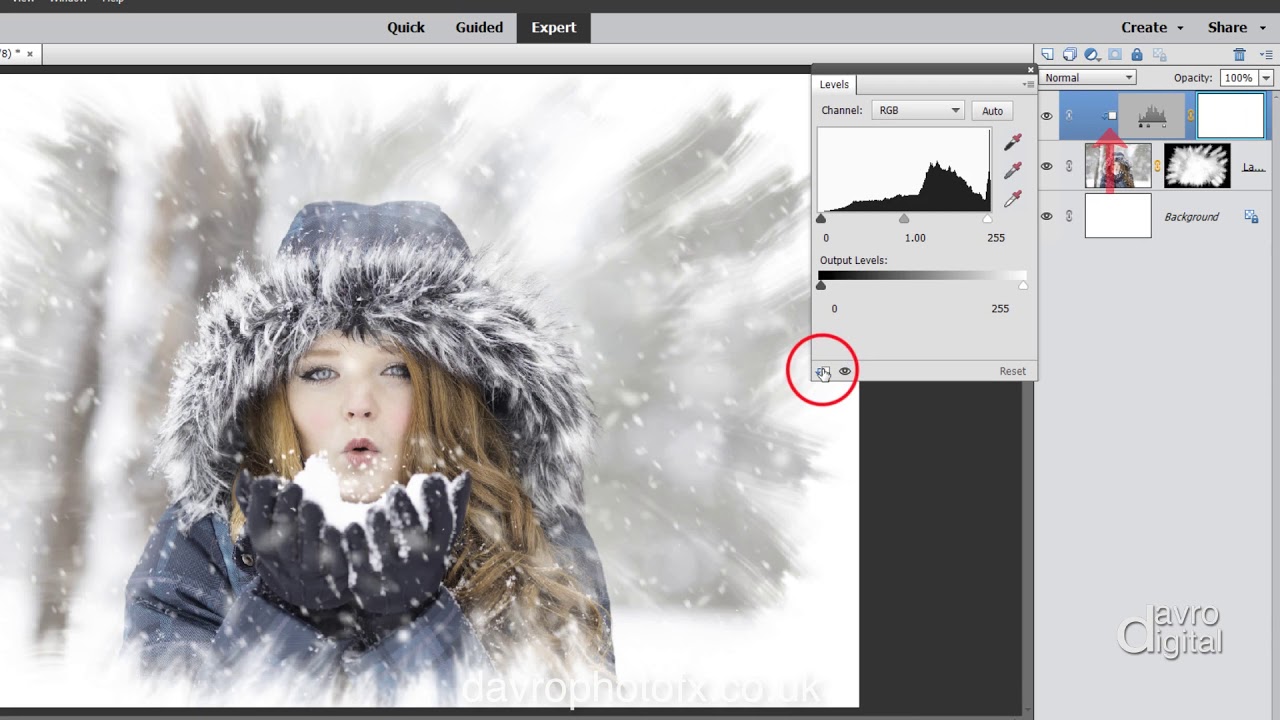
Task: Click the clipping indicator on the Levels layer
Action: click(x=1109, y=116)
